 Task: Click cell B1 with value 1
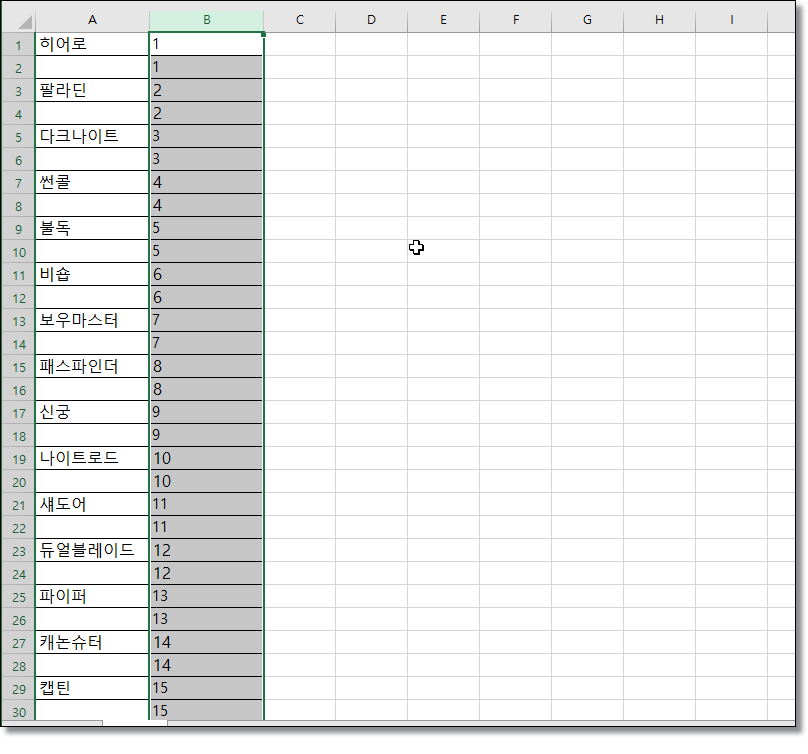tap(207, 44)
